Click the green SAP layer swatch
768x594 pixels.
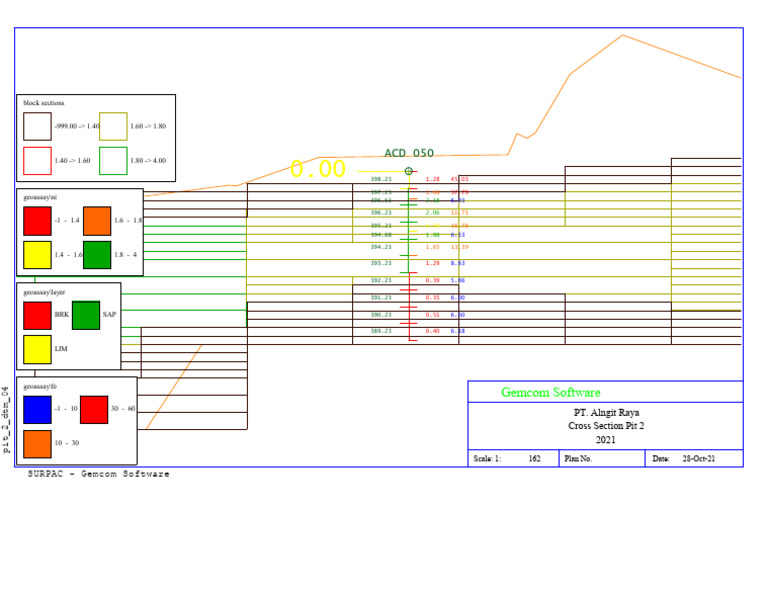tap(86, 315)
